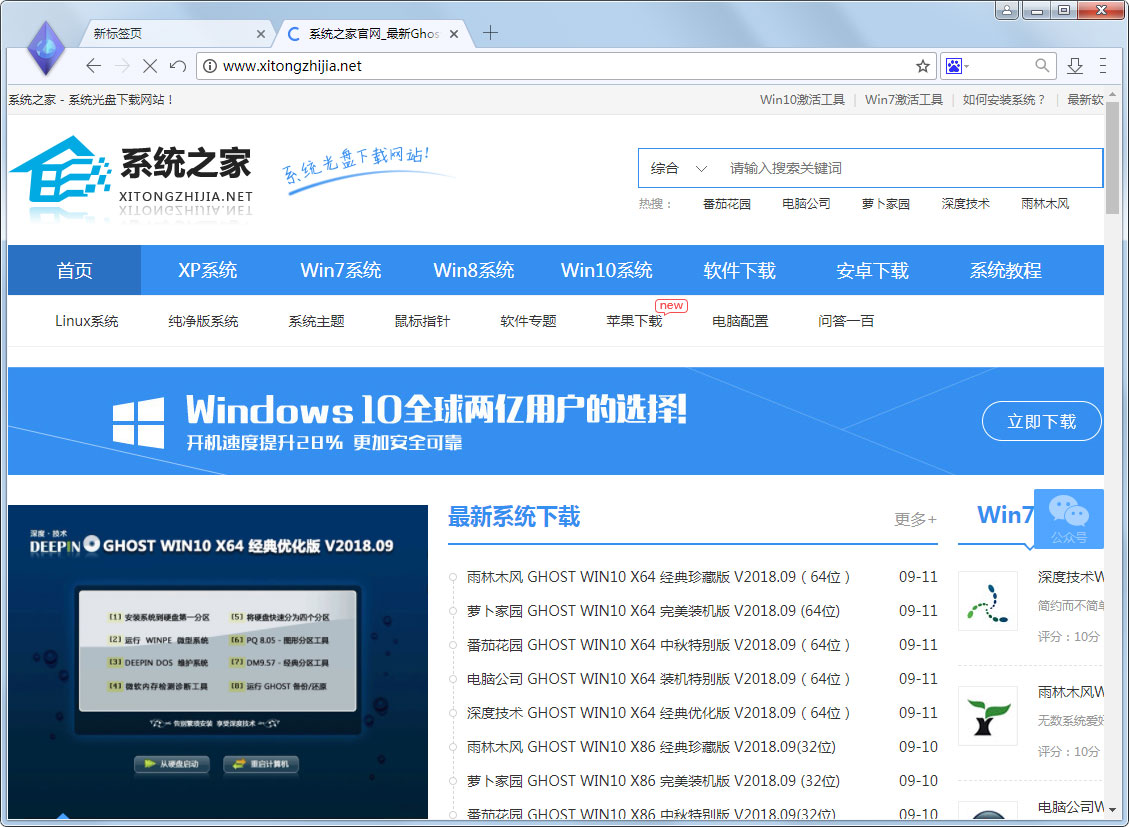Open the 纯净版系统 sub-navigation link

coord(203,321)
